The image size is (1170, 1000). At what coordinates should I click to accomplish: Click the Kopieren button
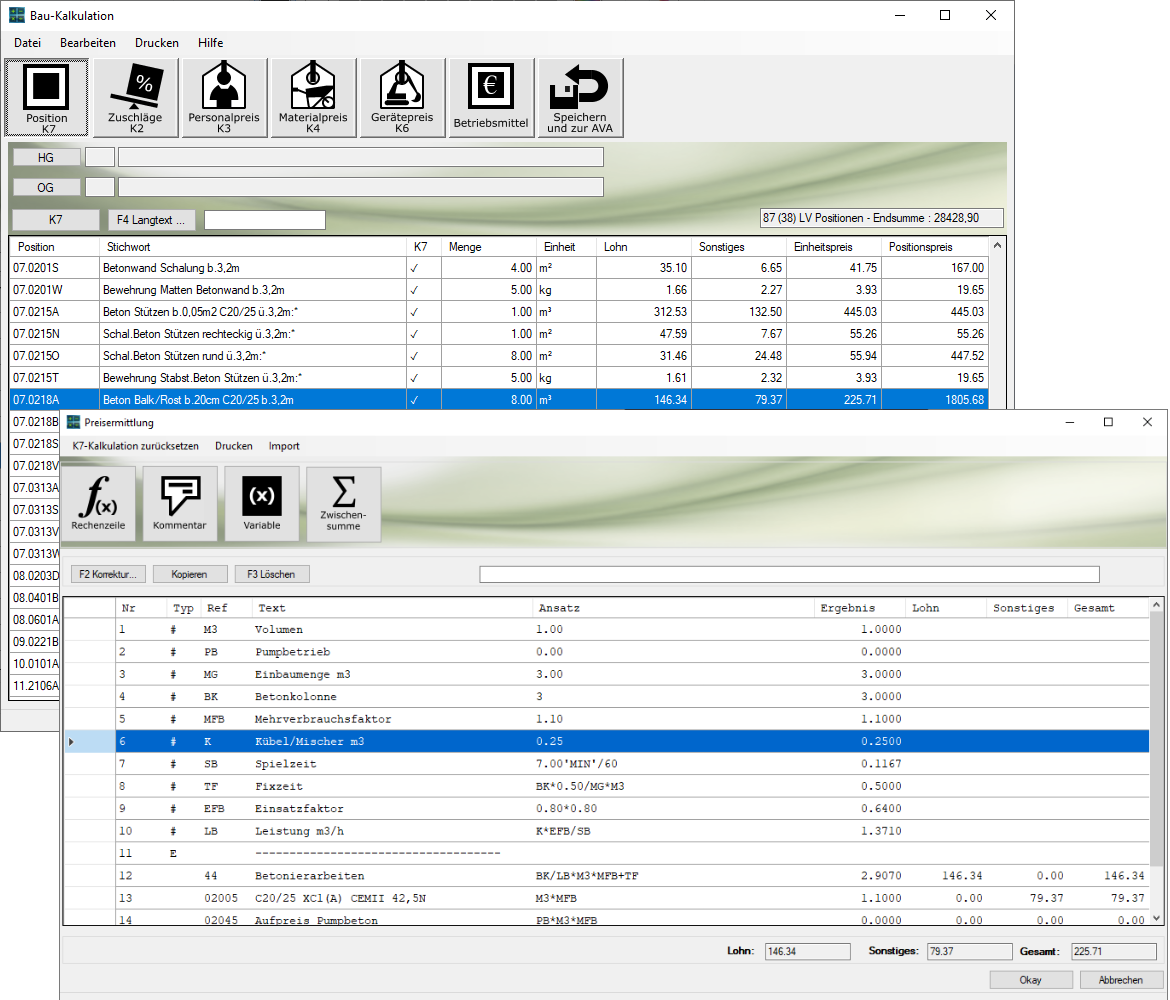click(x=190, y=575)
